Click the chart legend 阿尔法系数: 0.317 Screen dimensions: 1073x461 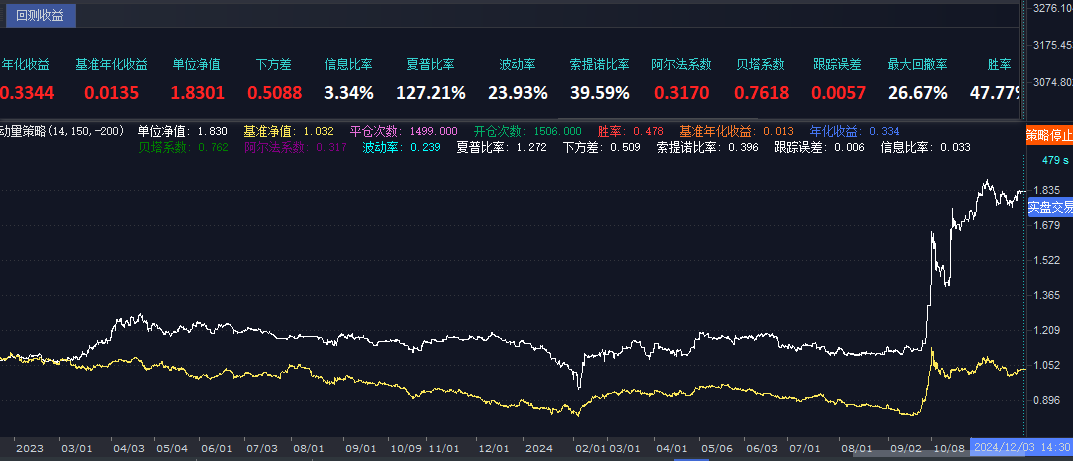pyautogui.click(x=295, y=147)
